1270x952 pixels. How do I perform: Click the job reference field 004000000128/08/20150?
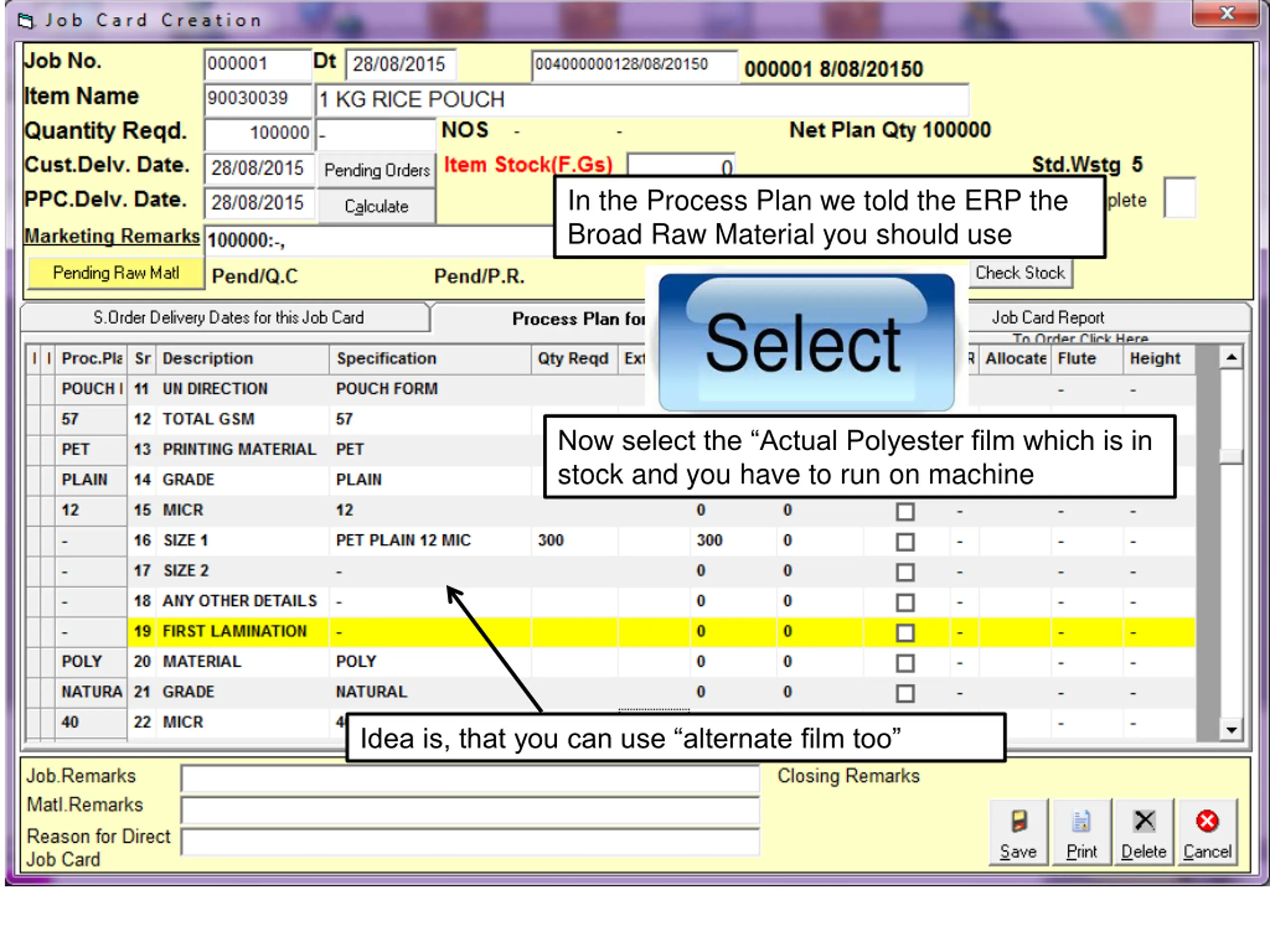coord(634,65)
